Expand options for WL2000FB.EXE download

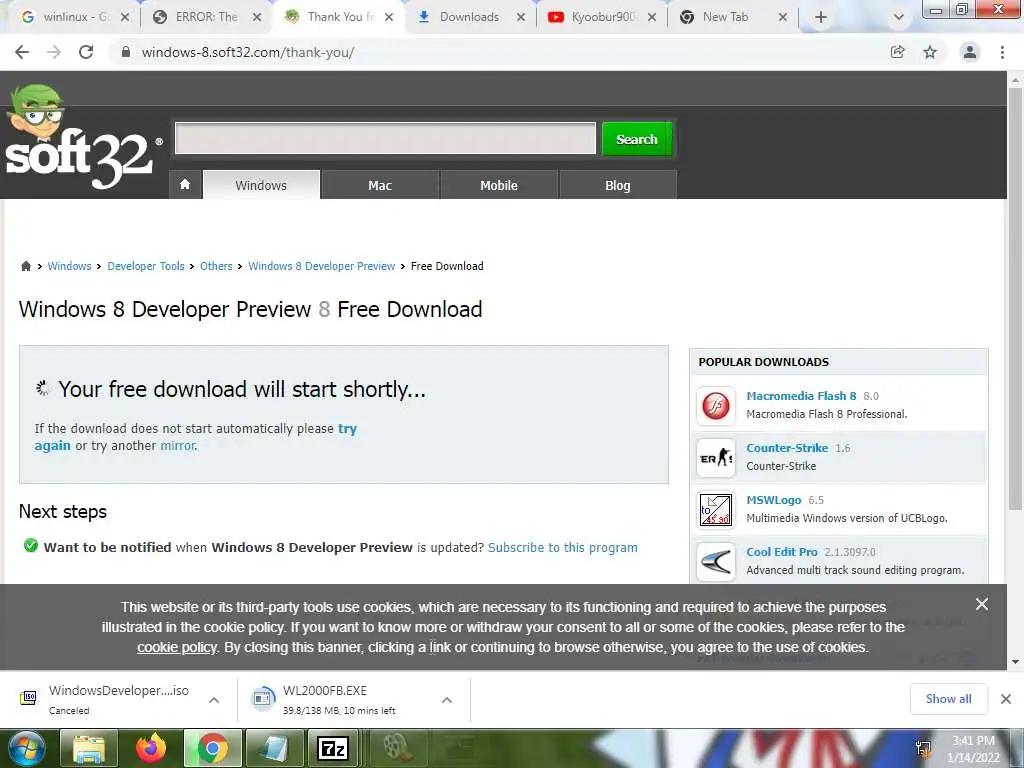(x=447, y=699)
